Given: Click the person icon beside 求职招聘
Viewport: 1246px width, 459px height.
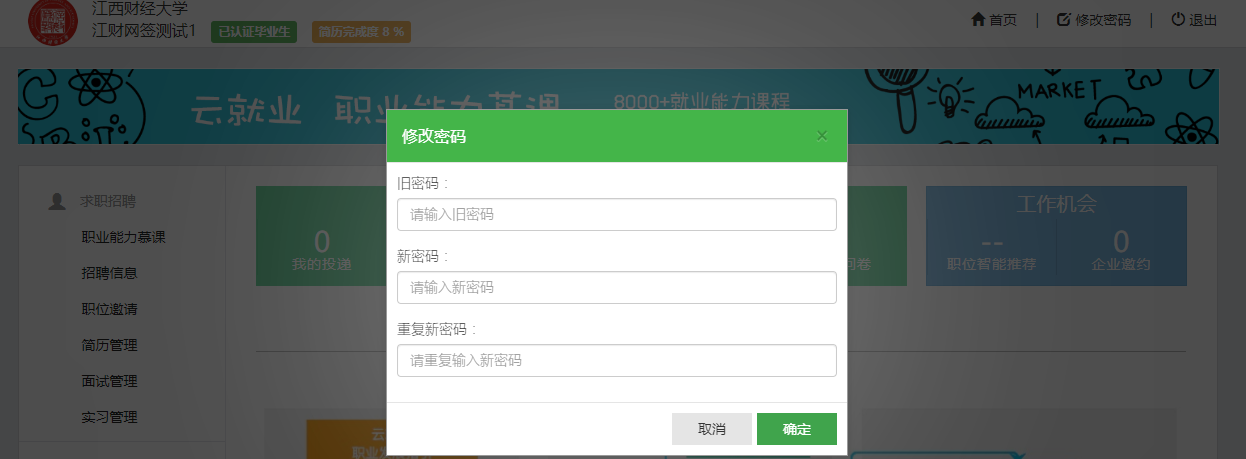Looking at the screenshot, I should (x=57, y=201).
